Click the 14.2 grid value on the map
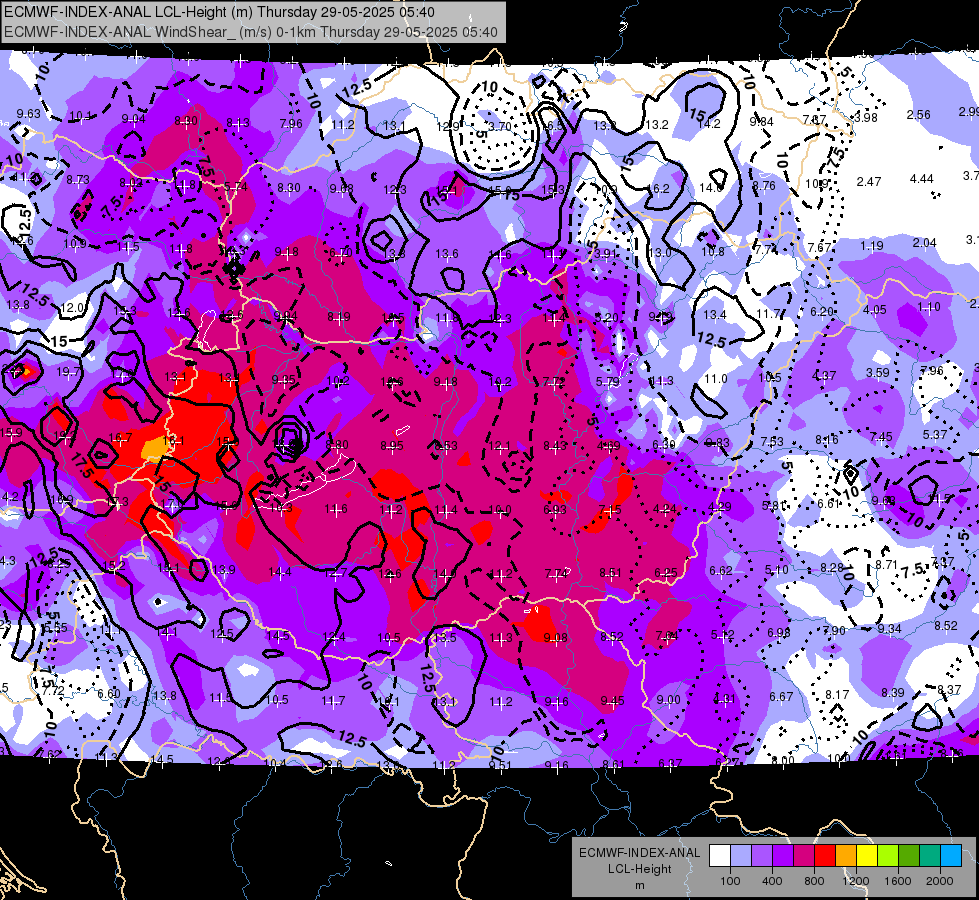 pyautogui.click(x=710, y=124)
